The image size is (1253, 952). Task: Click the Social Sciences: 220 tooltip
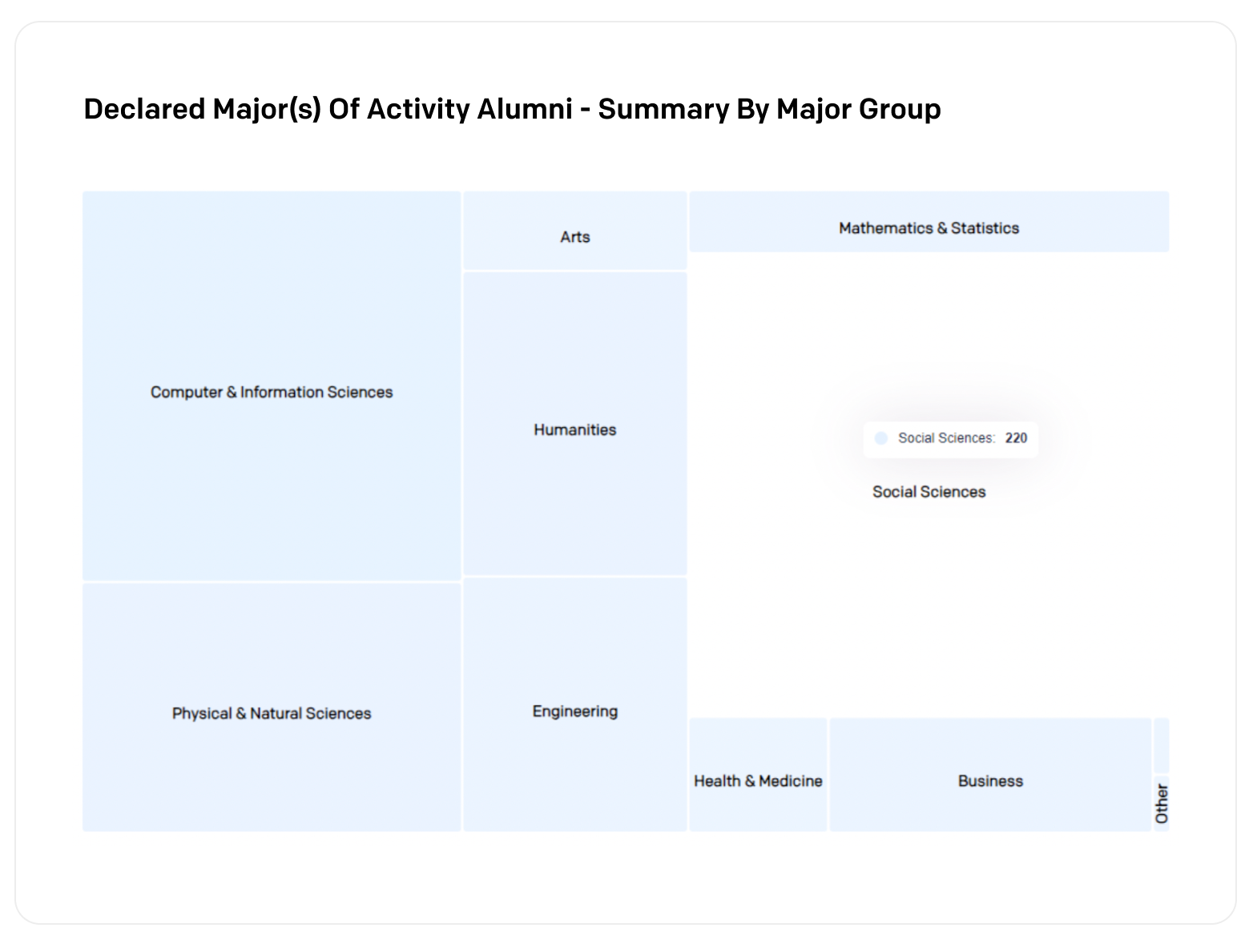click(950, 439)
